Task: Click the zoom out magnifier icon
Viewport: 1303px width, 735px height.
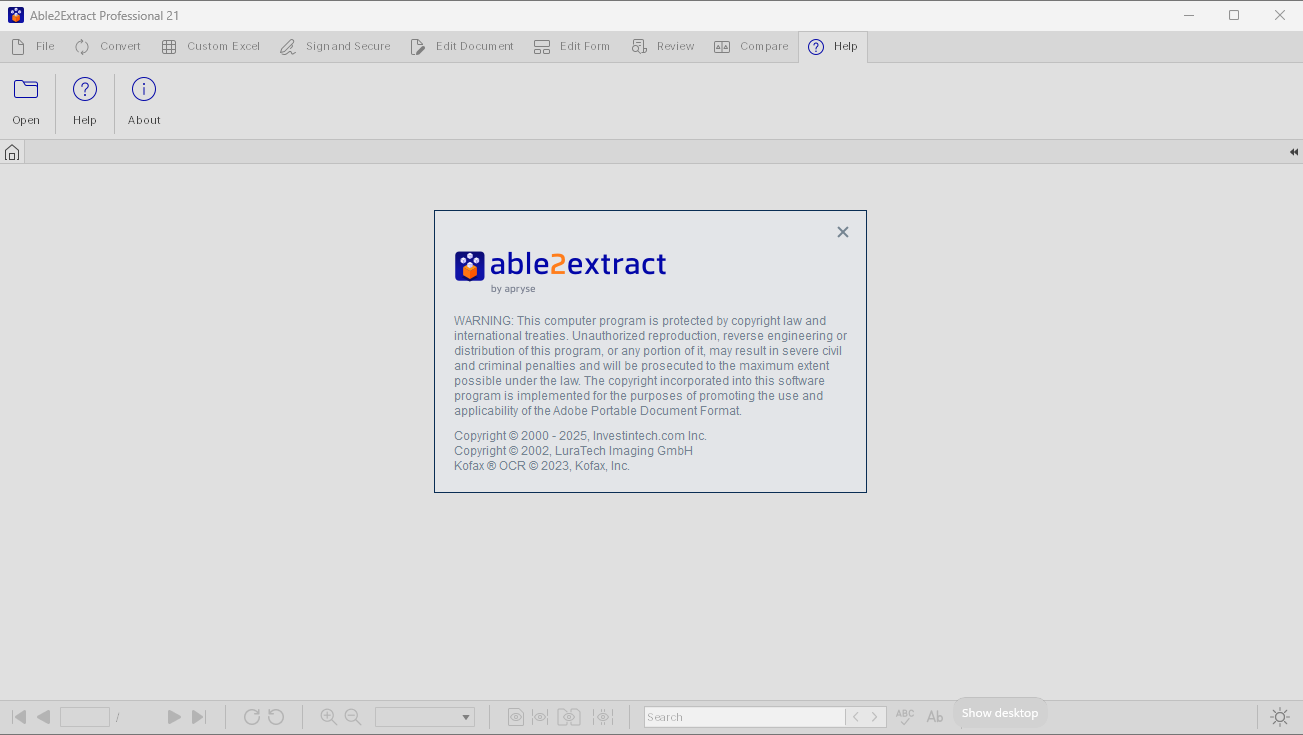Action: 353,716
